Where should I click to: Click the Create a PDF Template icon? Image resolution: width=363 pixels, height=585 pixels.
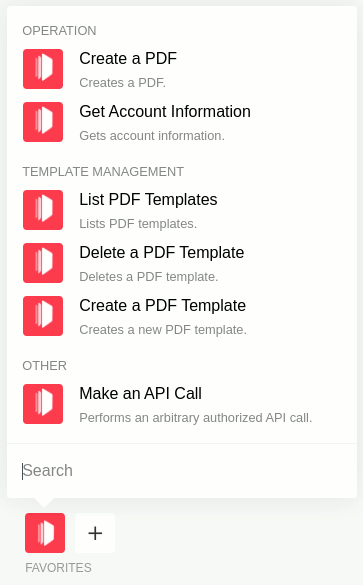coord(43,316)
